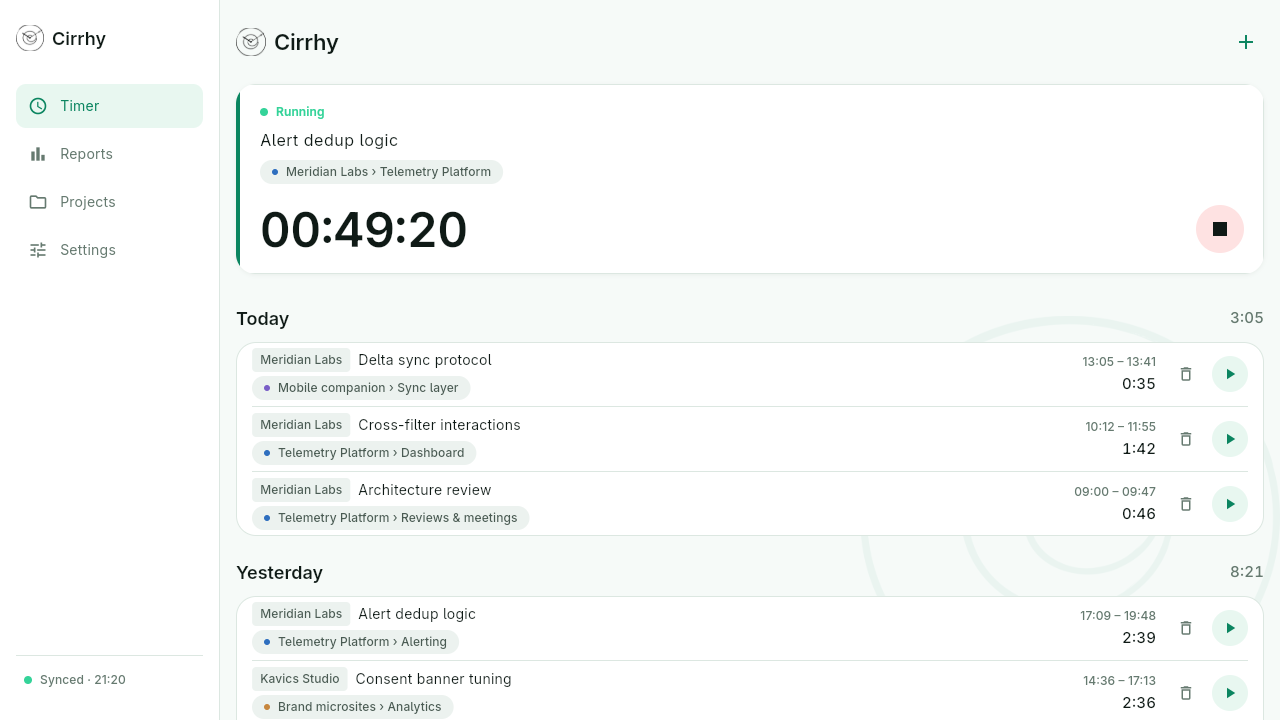Resume yesterday's Alert dedup logic entry
This screenshot has height=720, width=1280.
click(x=1230, y=628)
